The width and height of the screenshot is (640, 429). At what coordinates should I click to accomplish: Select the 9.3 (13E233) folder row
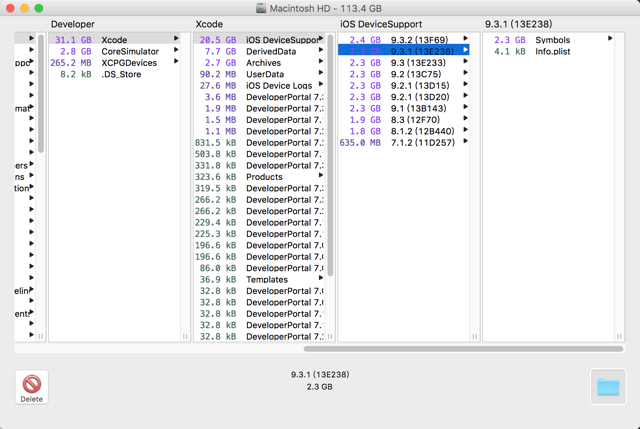(404, 62)
